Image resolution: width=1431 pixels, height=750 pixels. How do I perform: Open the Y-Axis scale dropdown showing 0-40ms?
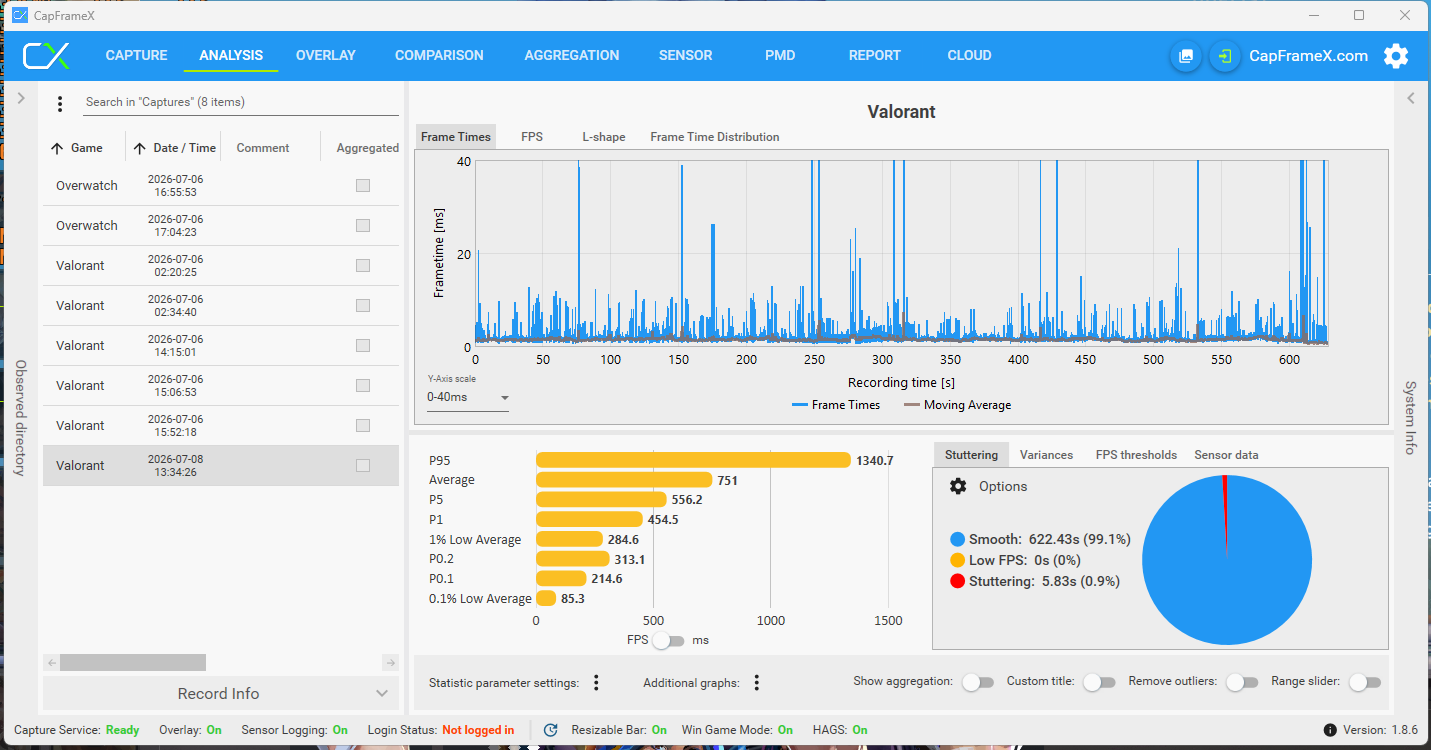coord(468,398)
